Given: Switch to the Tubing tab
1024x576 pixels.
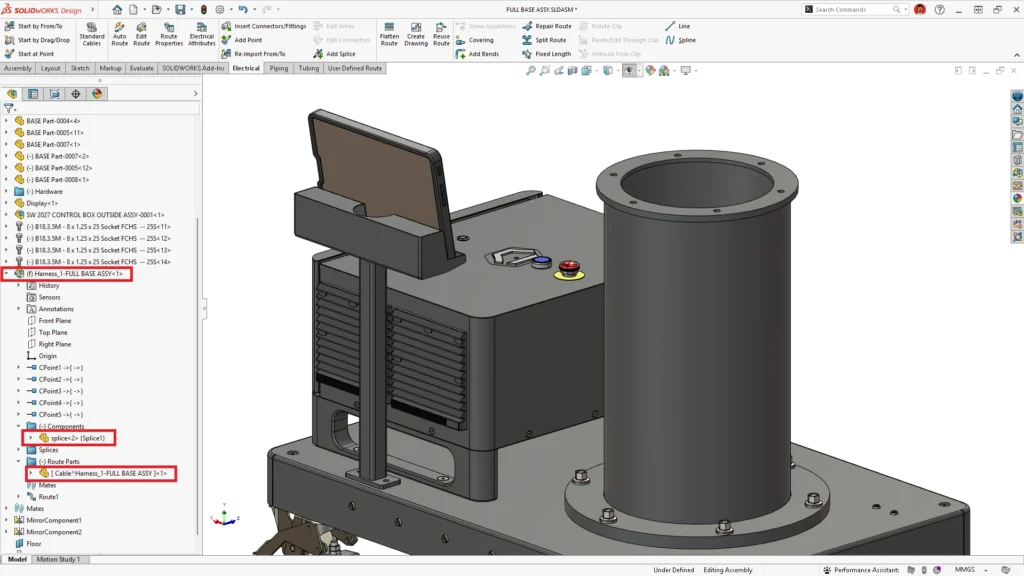Looking at the screenshot, I should [x=309, y=68].
